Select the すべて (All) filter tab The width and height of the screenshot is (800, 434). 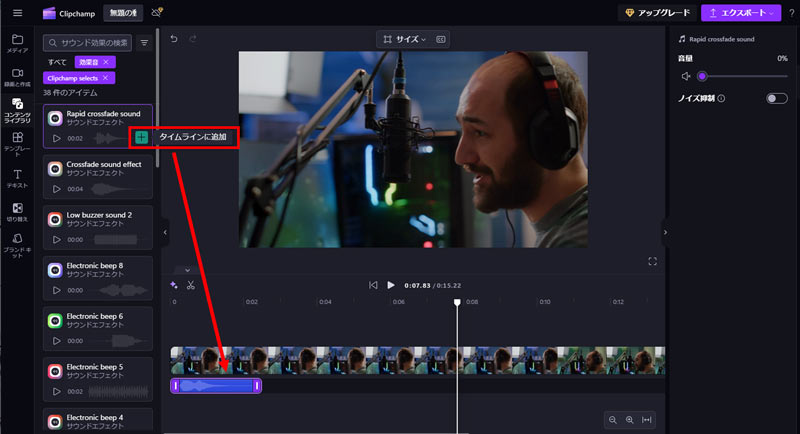point(58,62)
